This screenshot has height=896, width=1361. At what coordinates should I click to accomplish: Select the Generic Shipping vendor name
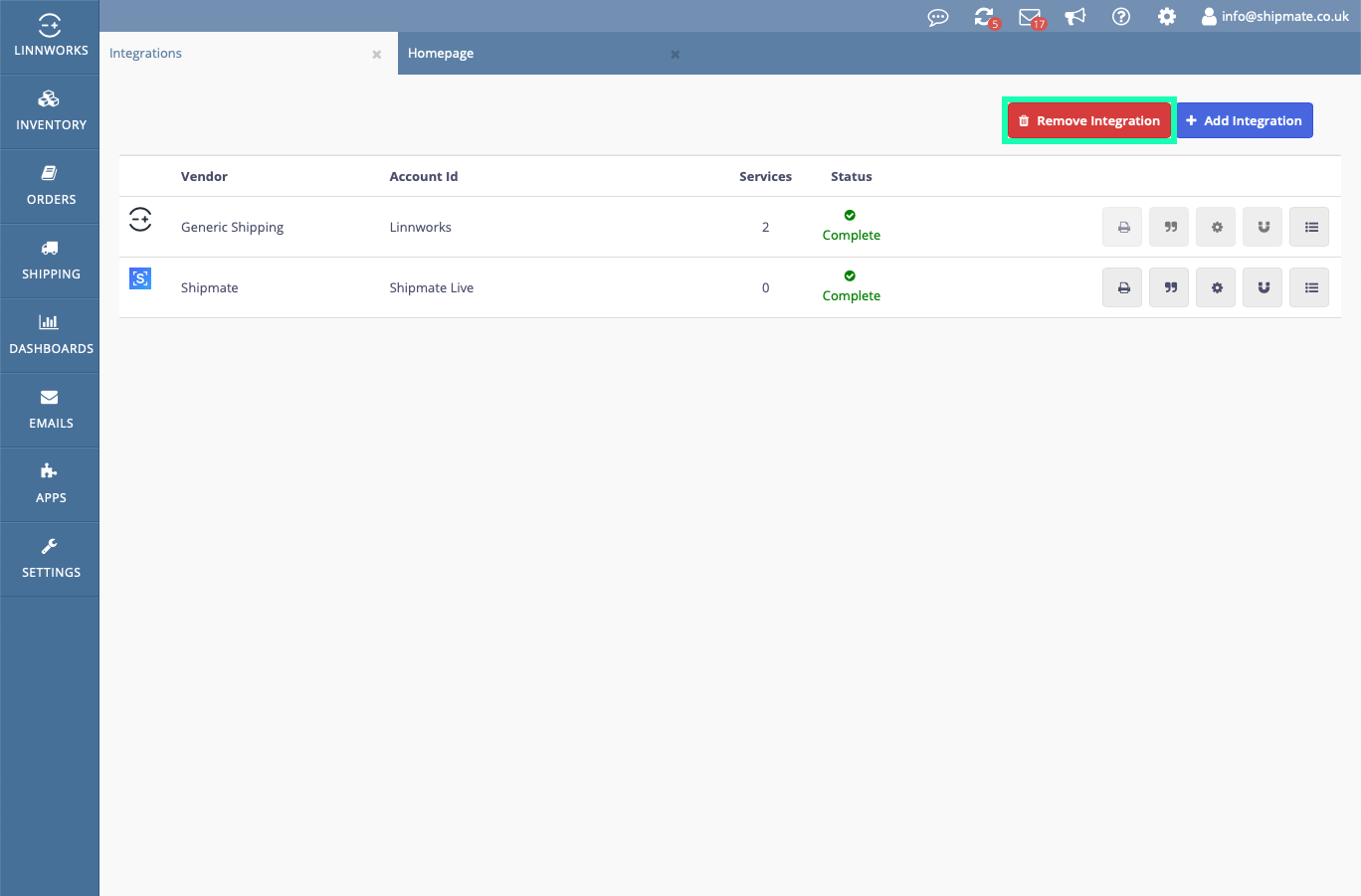tap(232, 227)
